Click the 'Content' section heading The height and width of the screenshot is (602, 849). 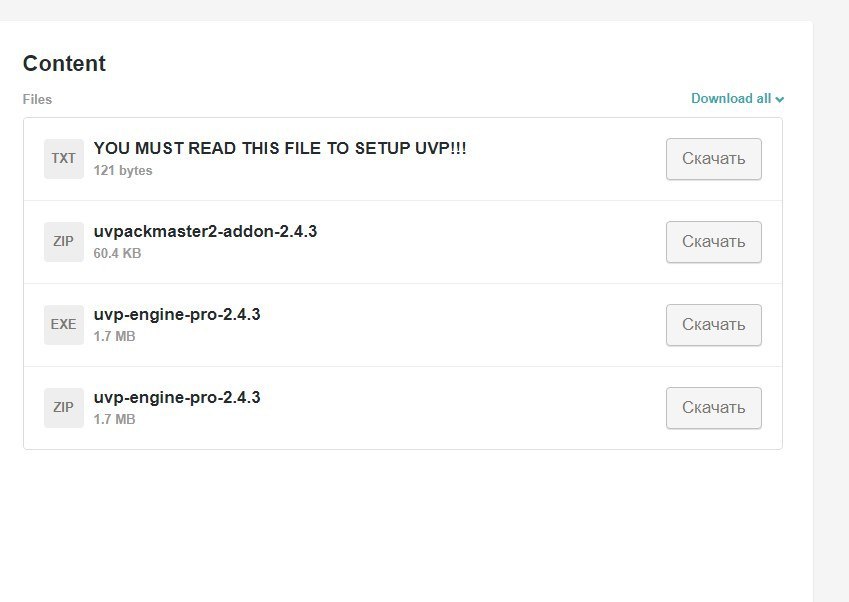click(64, 64)
